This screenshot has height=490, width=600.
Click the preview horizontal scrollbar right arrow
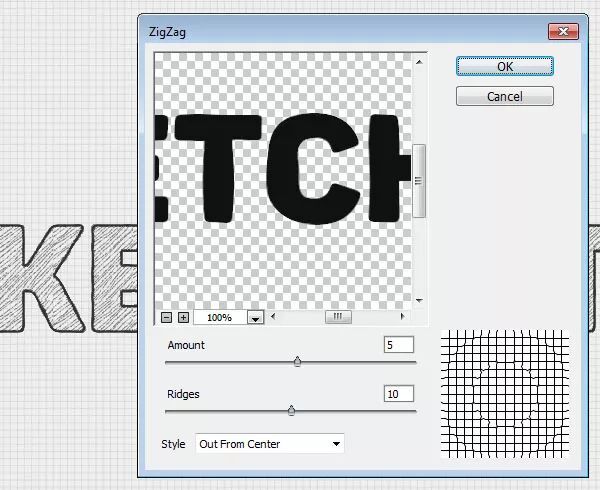pos(404,317)
